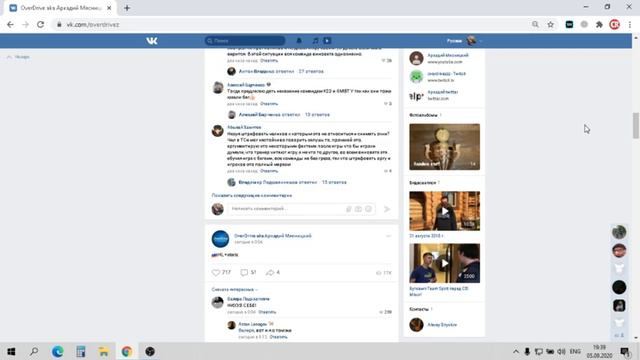
Task: Close the OverDrive VK tab
Action: [109, 8]
